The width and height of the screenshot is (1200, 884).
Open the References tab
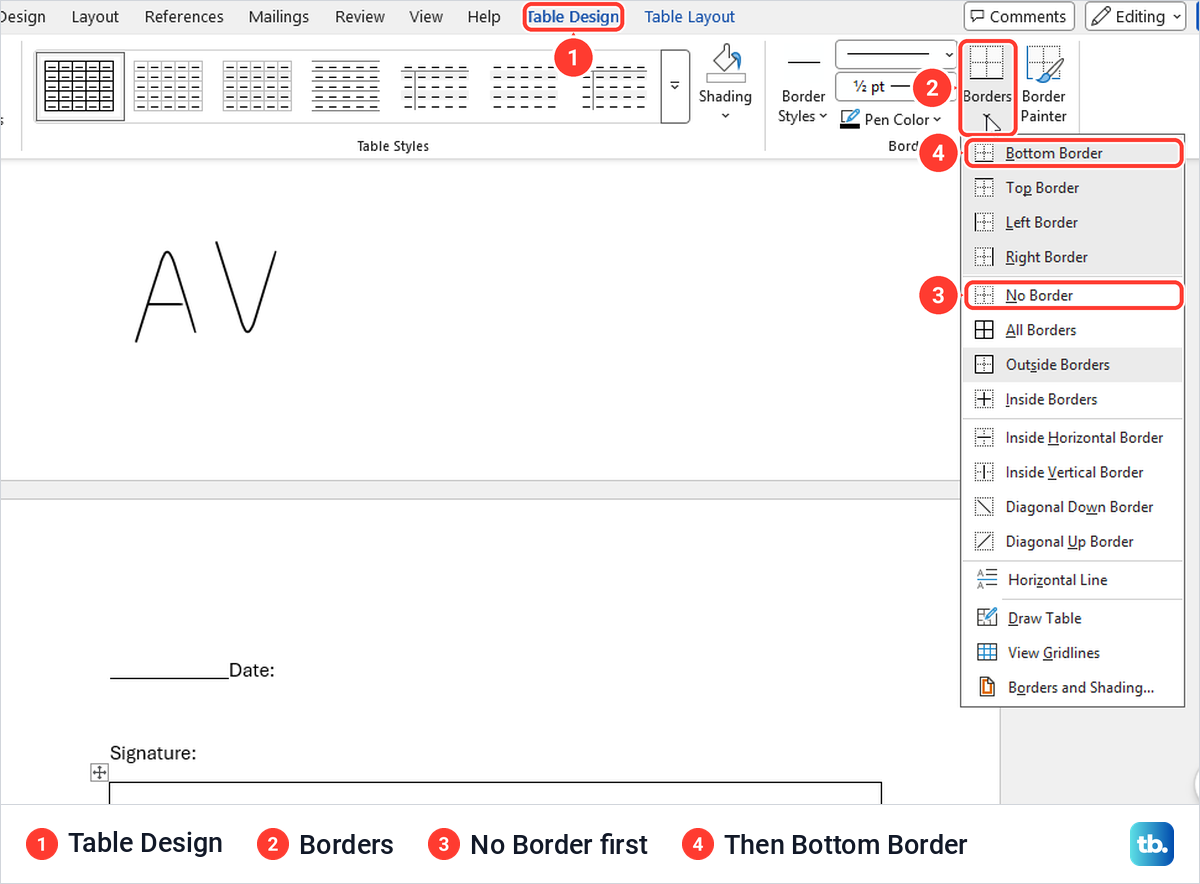coord(184,17)
